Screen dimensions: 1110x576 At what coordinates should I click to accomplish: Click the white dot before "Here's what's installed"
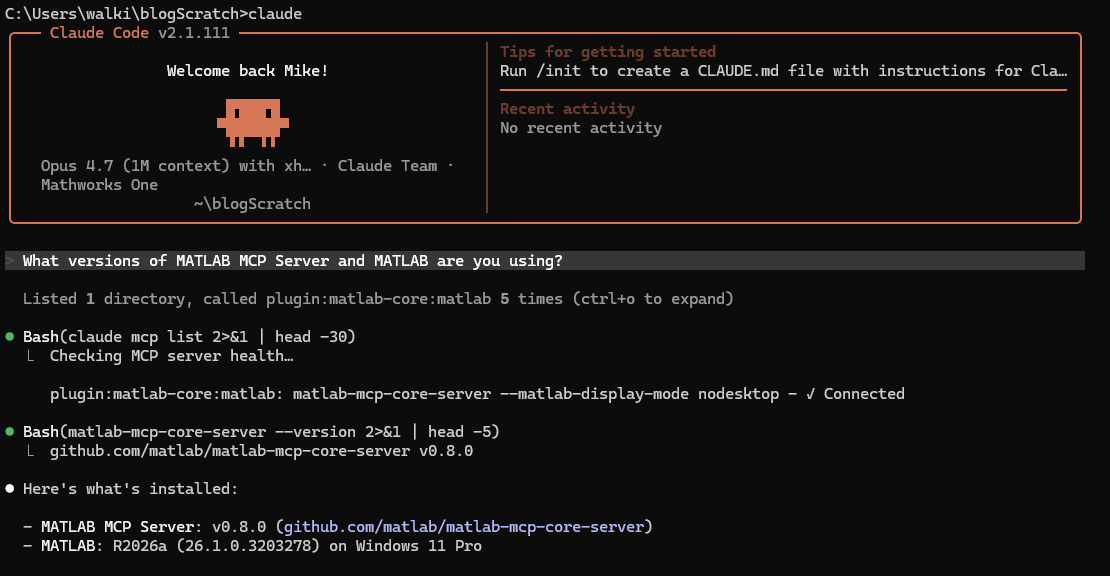10,489
